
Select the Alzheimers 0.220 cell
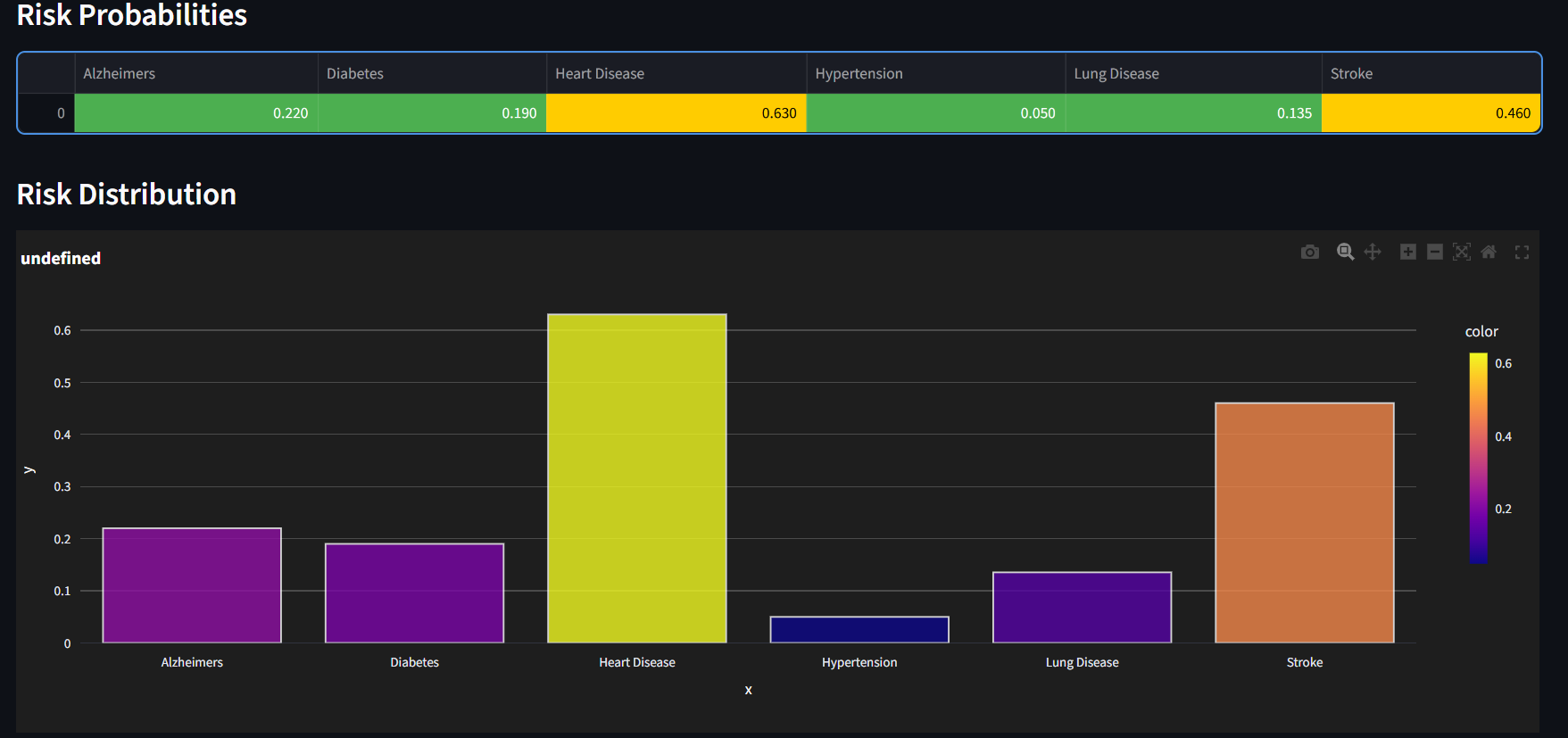pyautogui.click(x=196, y=113)
